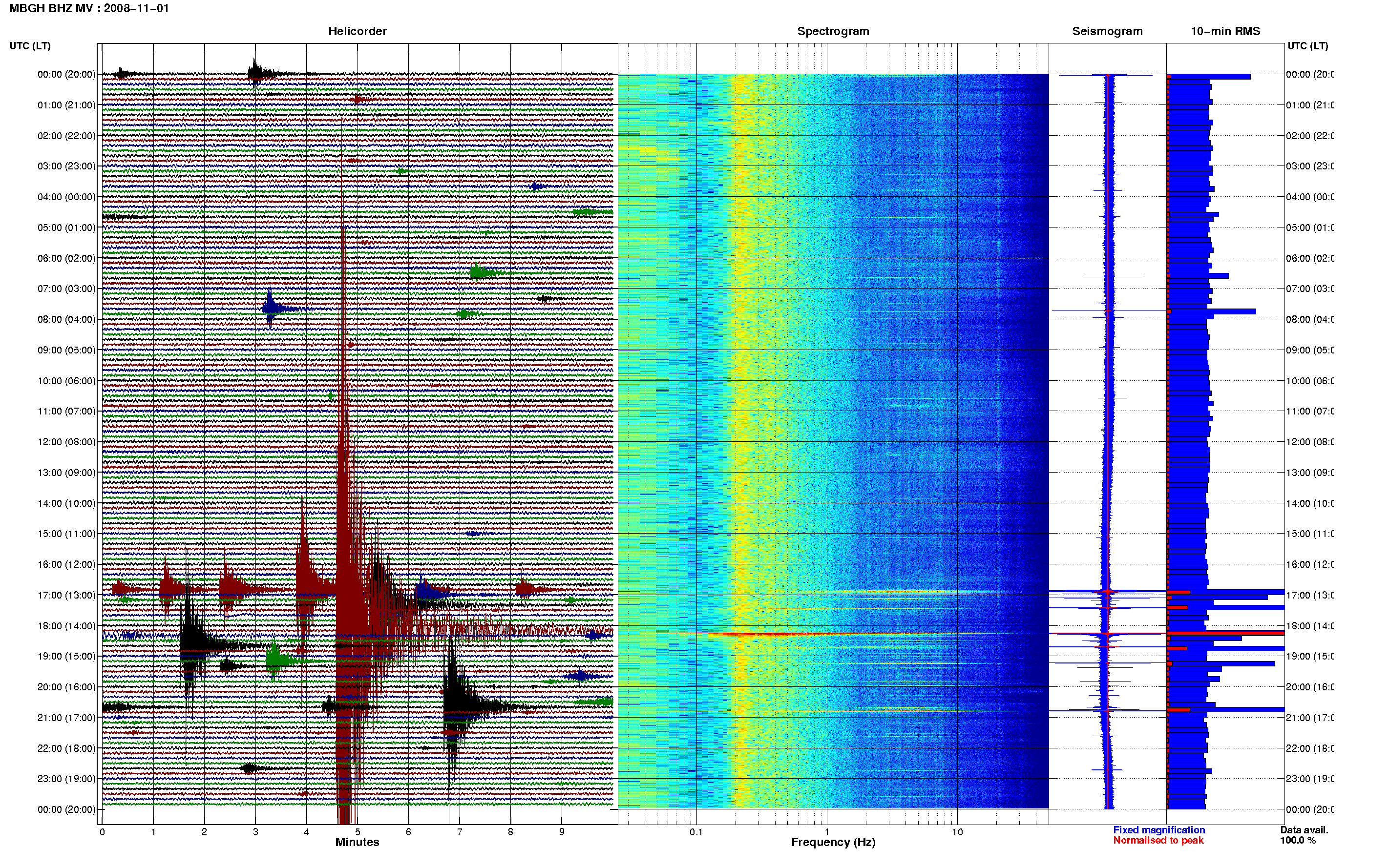Click the left-axis time label '15:00 (11:00)'

[x=66, y=533]
